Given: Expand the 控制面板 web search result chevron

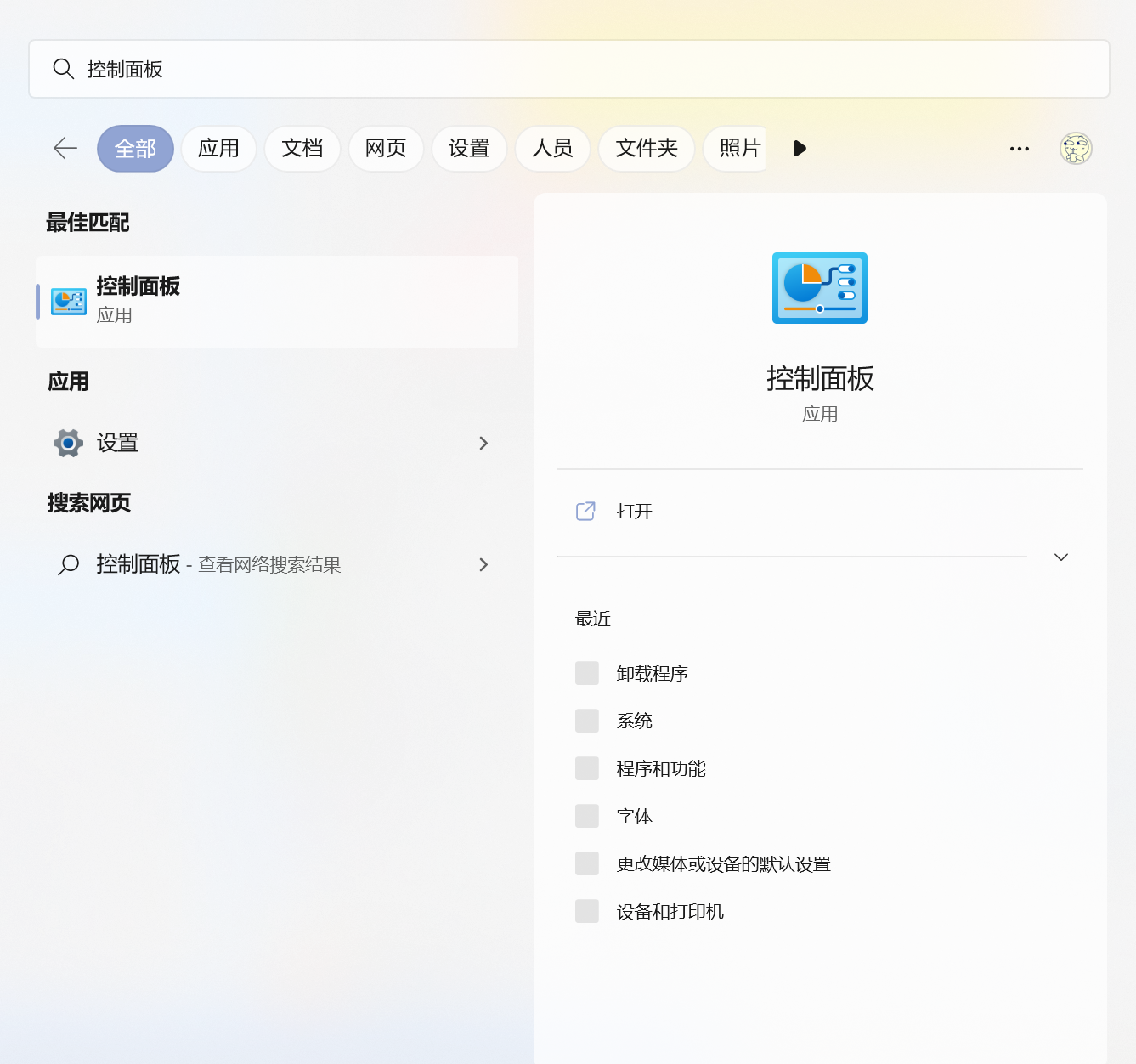Looking at the screenshot, I should coord(483,564).
